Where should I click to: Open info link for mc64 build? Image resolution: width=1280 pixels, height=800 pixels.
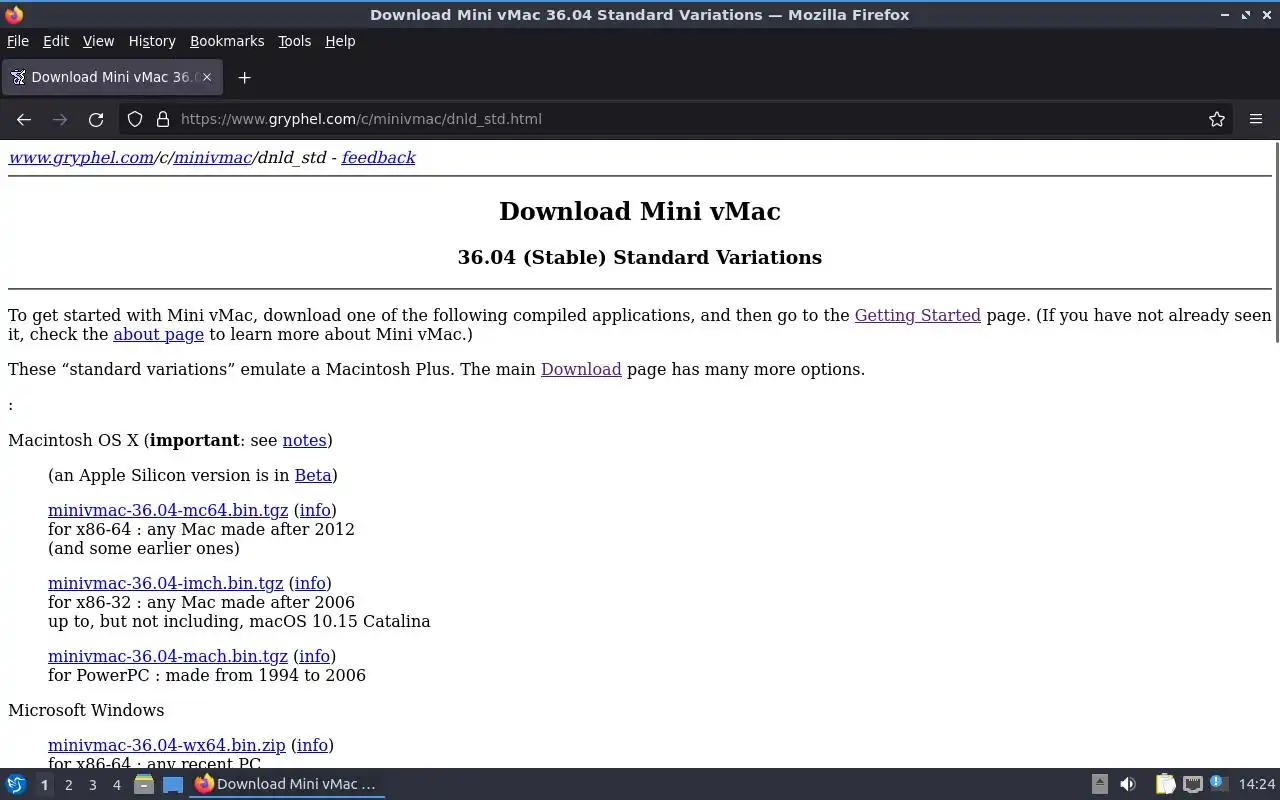[x=315, y=510]
